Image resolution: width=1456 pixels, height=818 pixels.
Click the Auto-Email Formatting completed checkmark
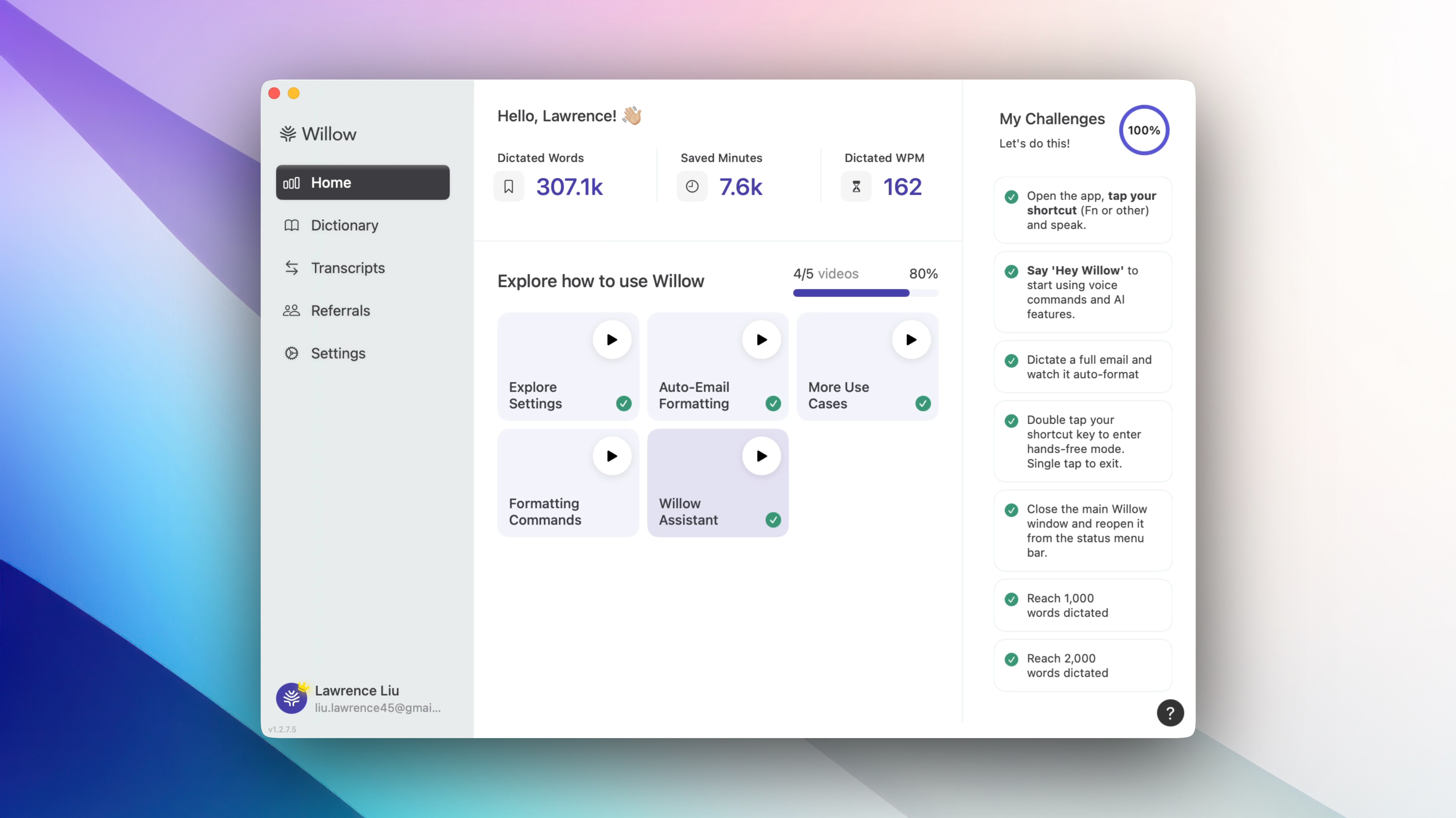(773, 403)
